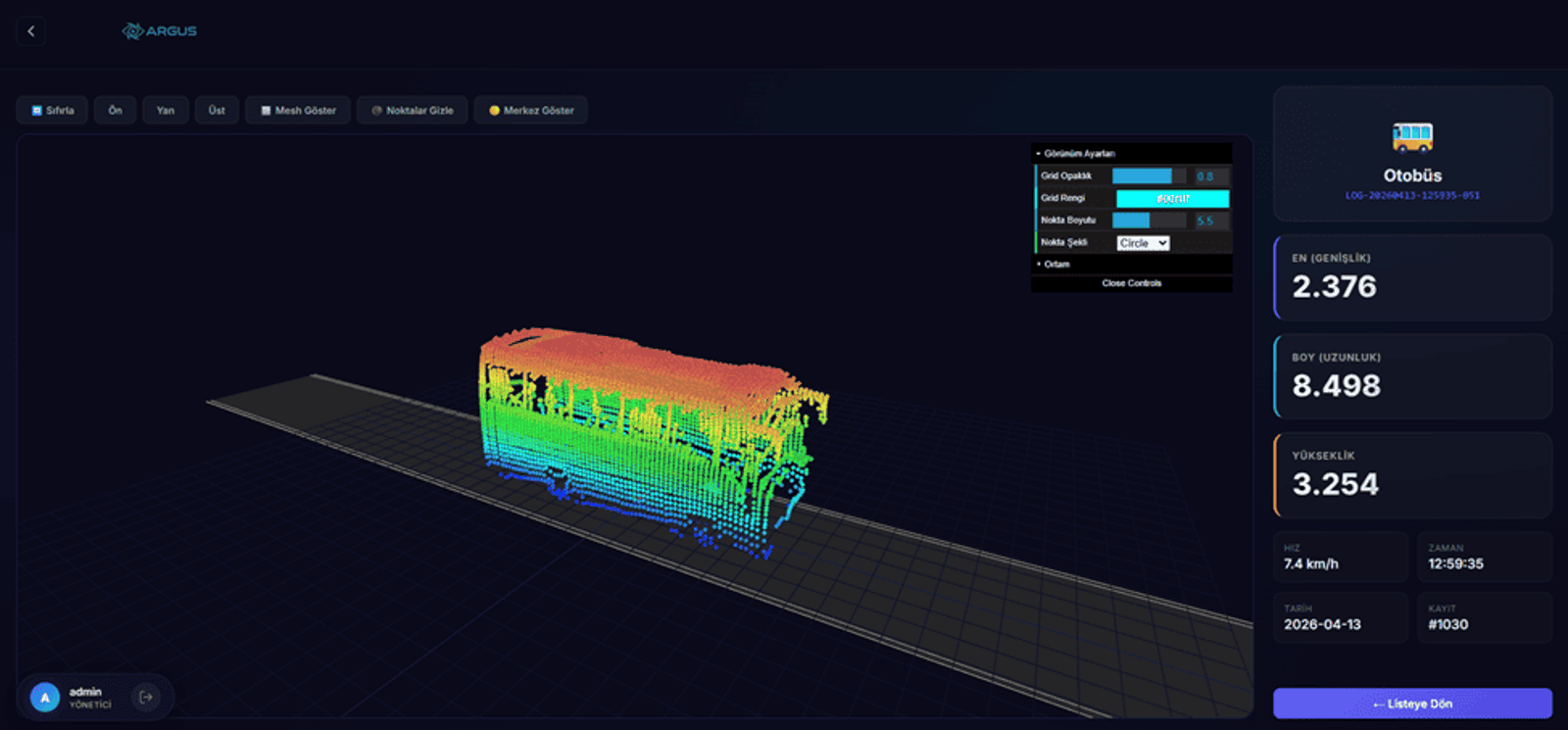Click the width value 2.376

pyautogui.click(x=1334, y=287)
